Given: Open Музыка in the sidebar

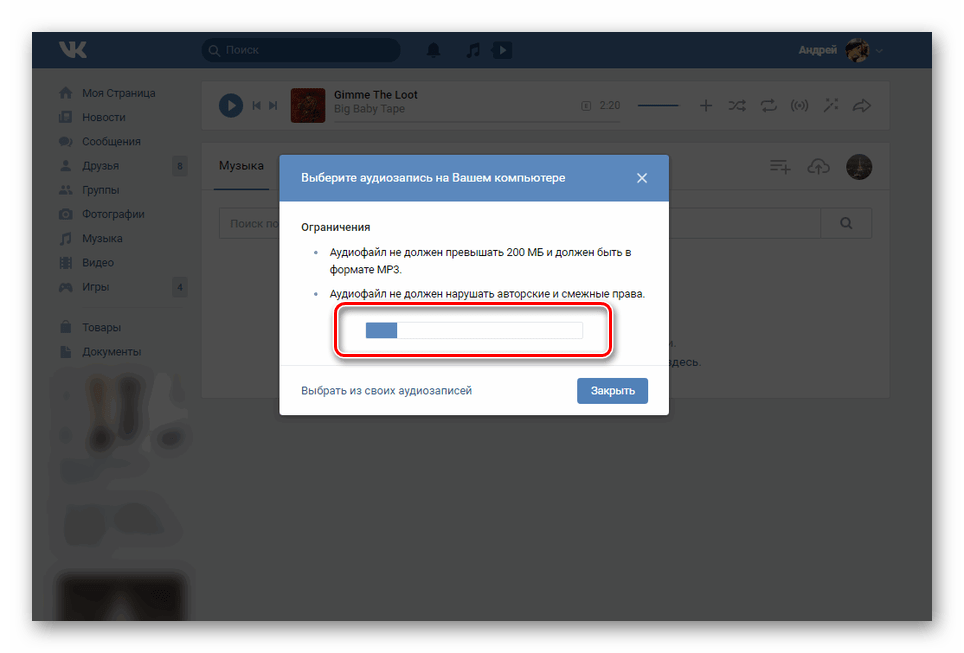Looking at the screenshot, I should point(102,238).
